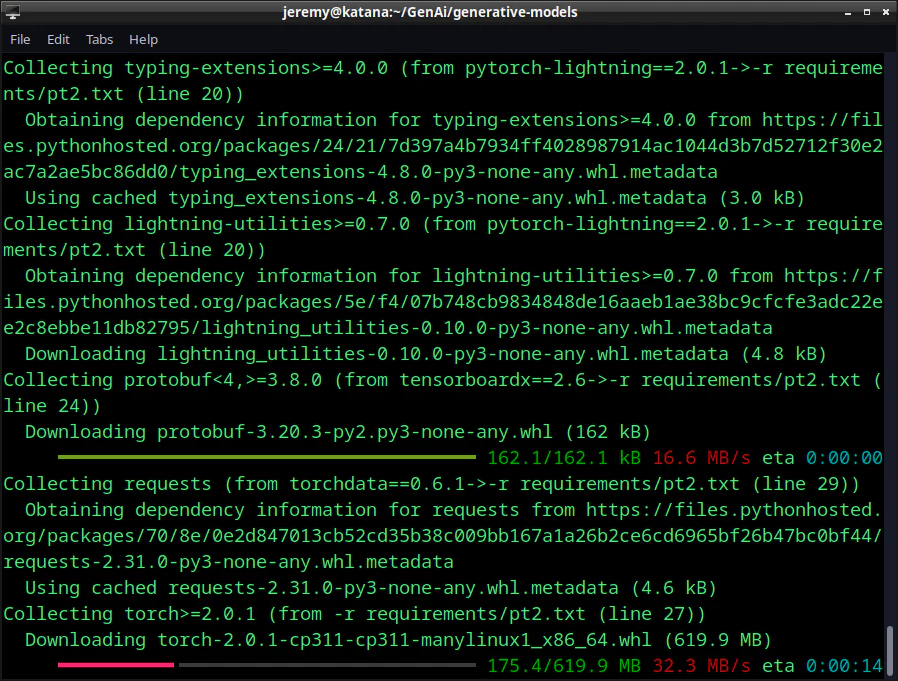Click the '162.1/162.1 kB' progress value
The image size is (898, 681).
point(564,458)
